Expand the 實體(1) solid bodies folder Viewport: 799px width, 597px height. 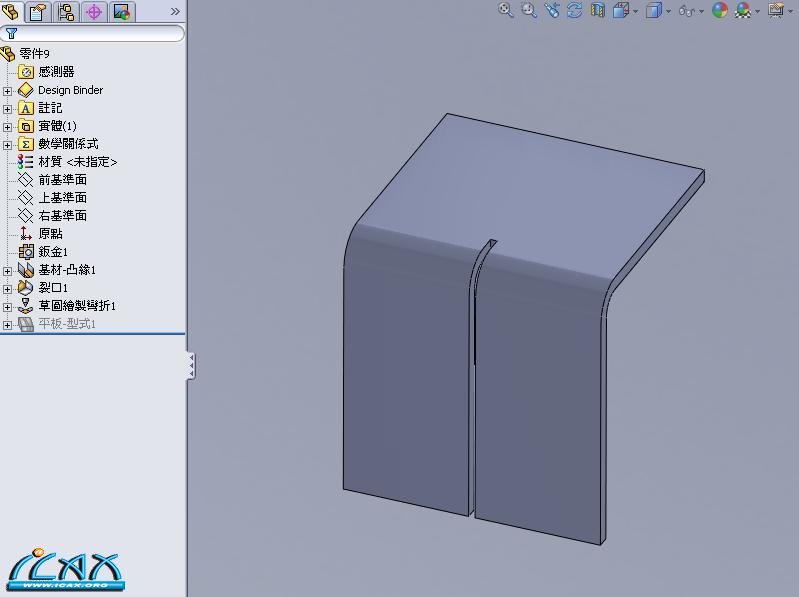coord(7,127)
